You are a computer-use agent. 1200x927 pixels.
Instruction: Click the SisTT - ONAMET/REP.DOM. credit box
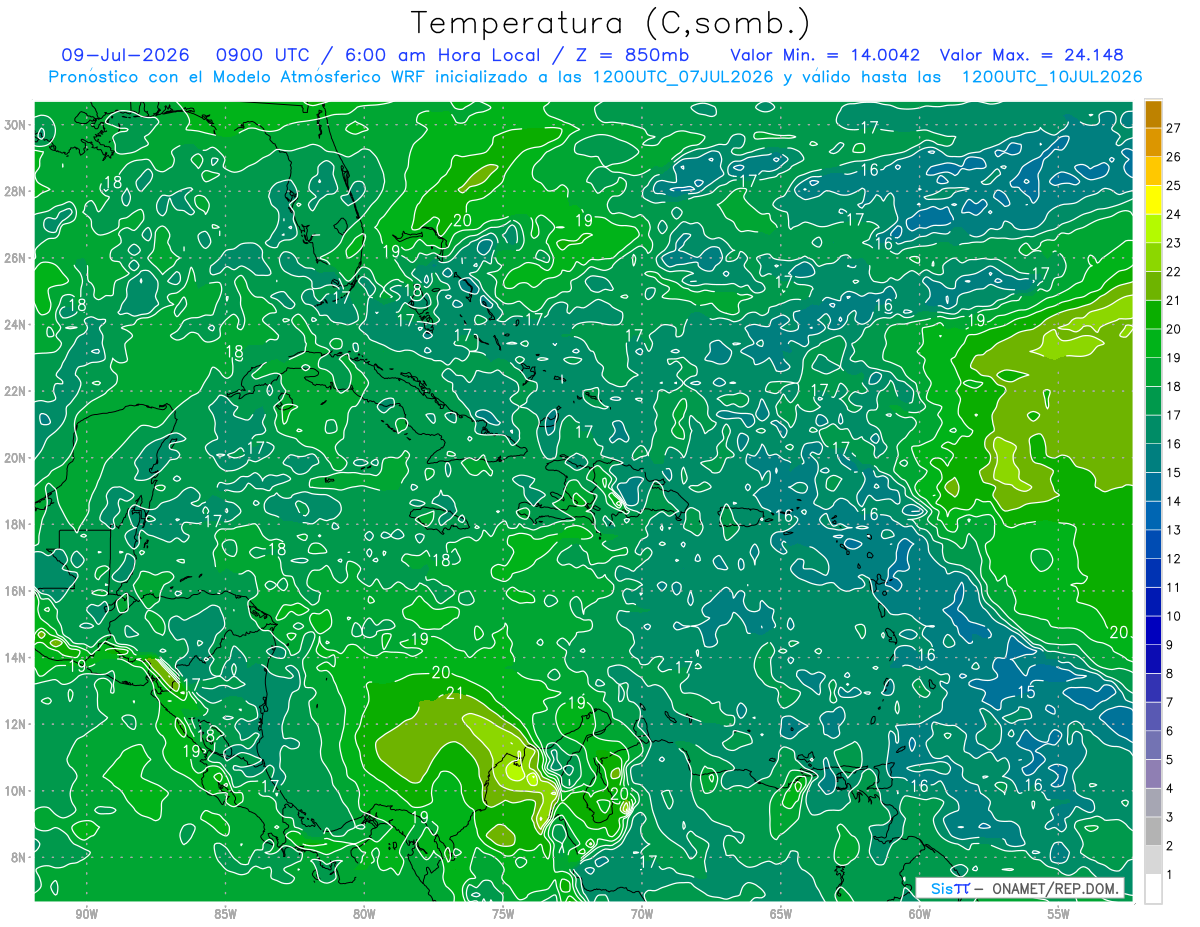[1020, 888]
